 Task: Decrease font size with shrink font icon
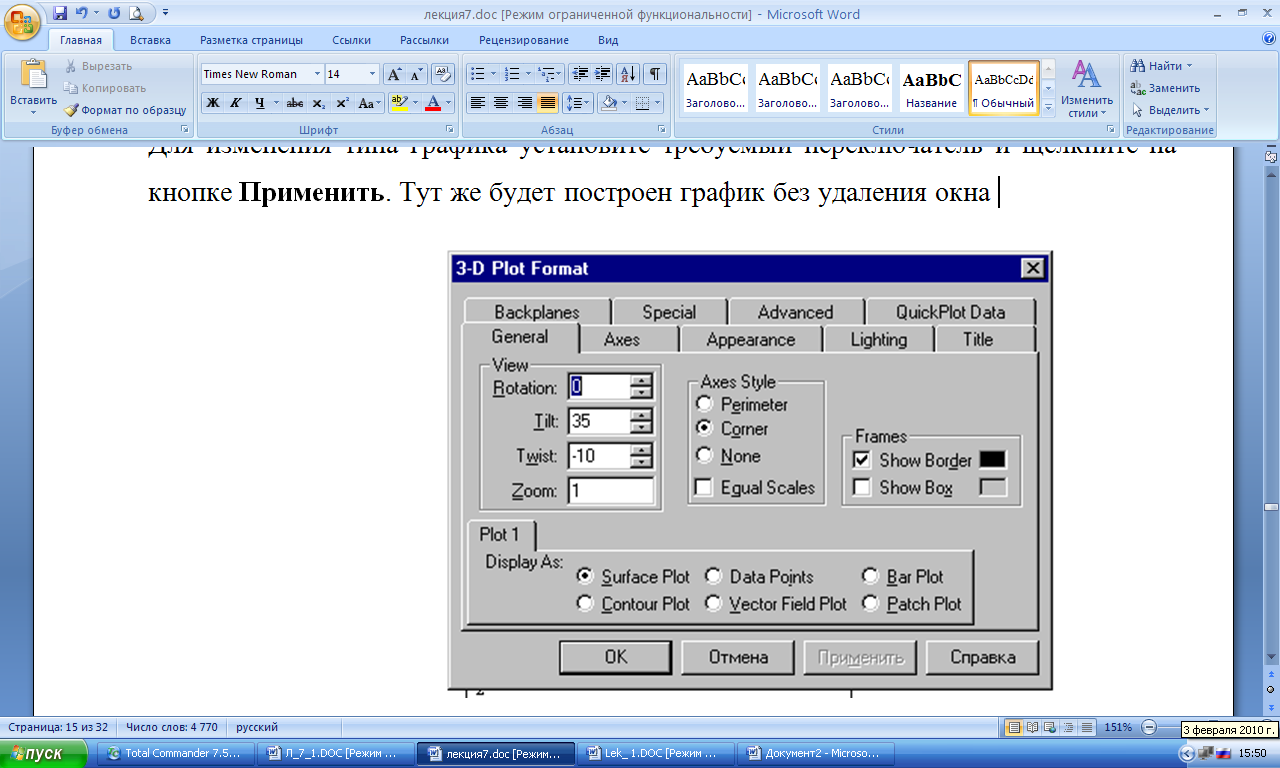click(416, 74)
